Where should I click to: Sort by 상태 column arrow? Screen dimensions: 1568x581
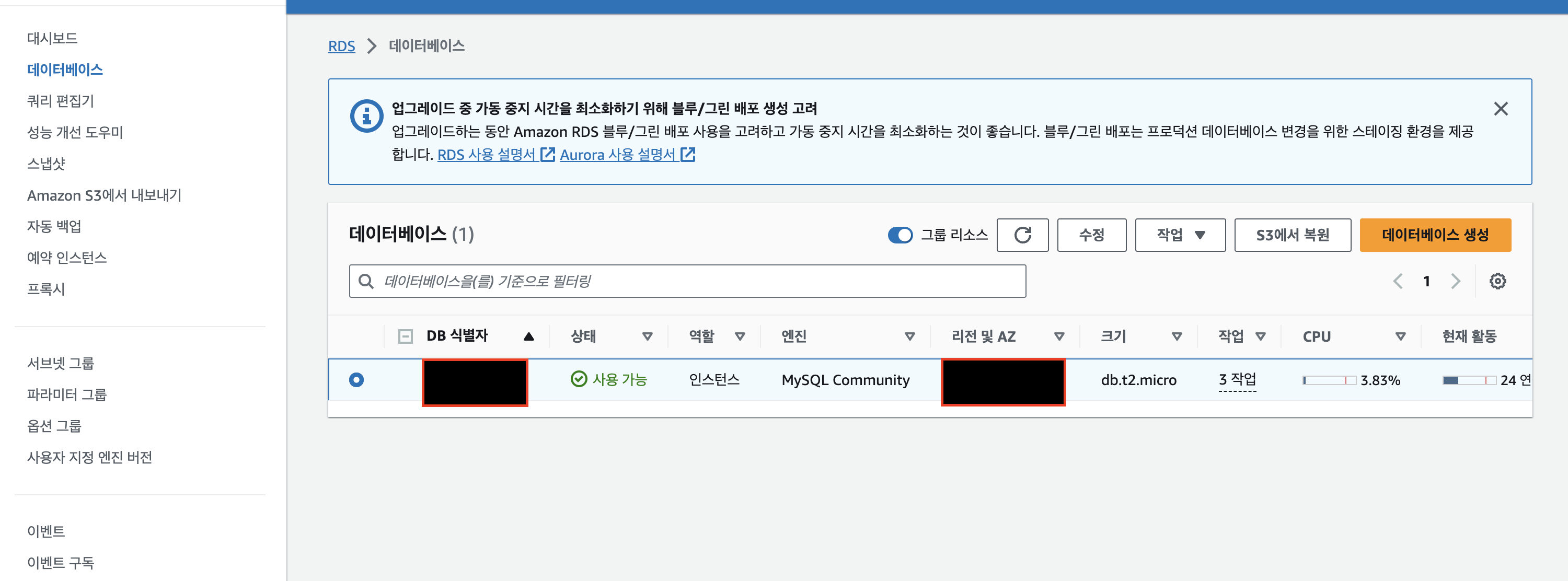647,336
